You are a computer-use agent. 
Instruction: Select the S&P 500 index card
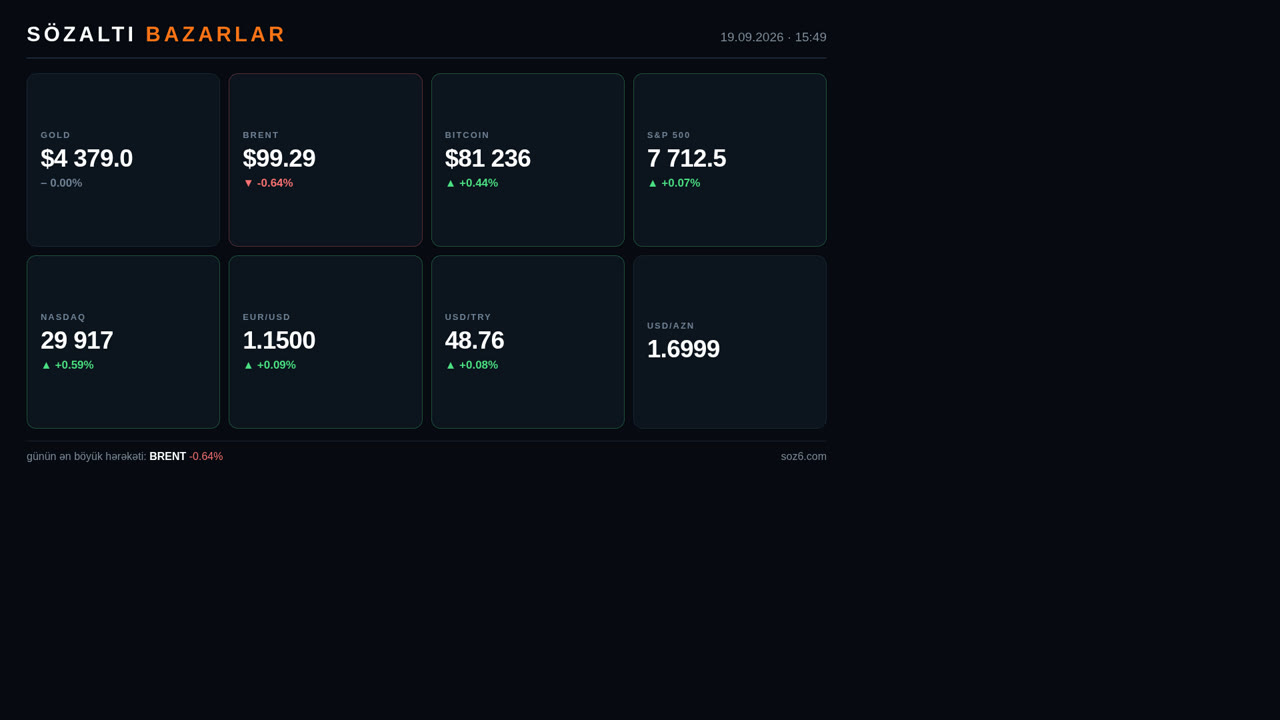pos(730,160)
